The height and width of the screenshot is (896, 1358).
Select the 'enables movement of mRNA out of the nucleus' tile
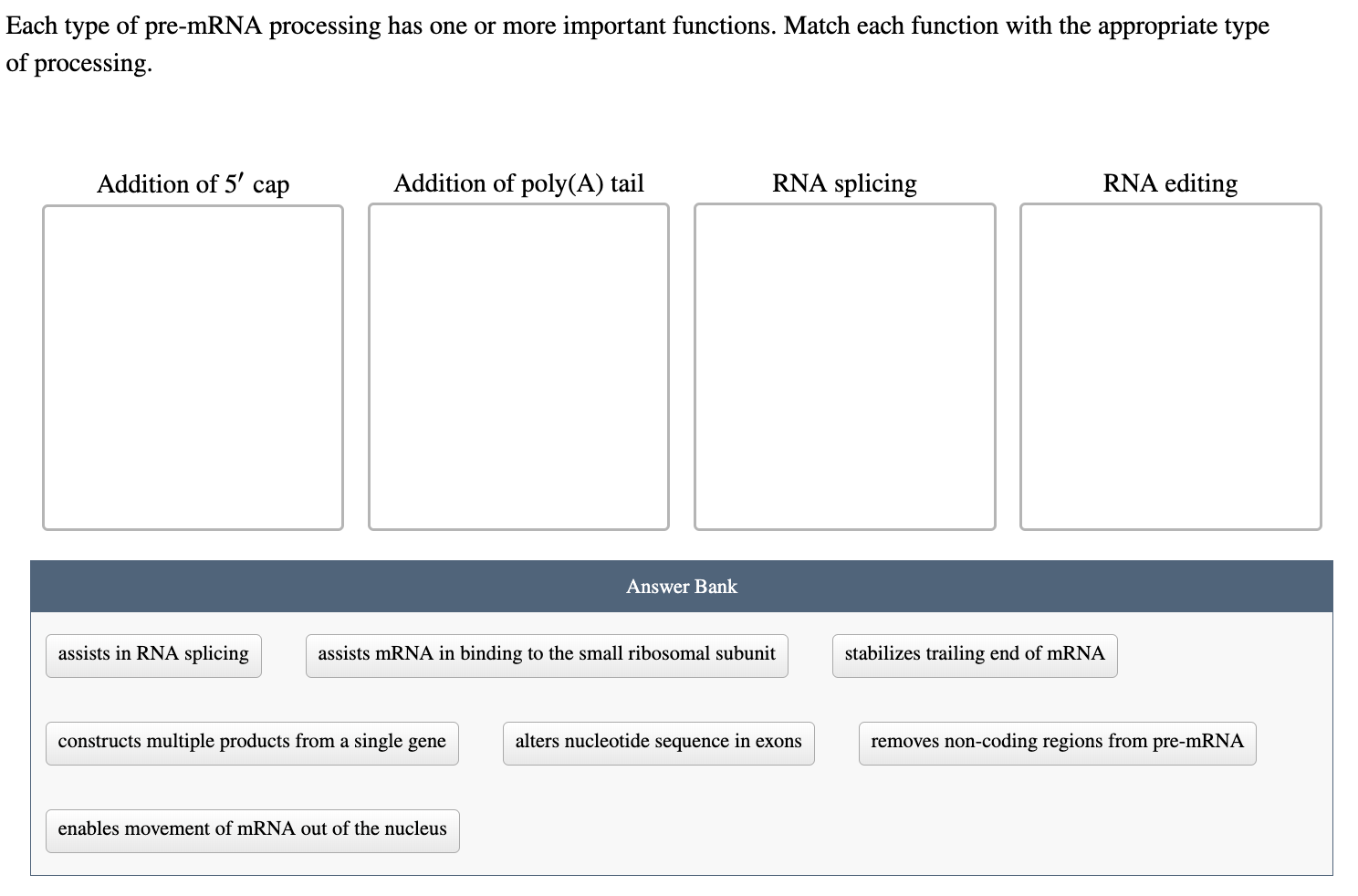251,829
